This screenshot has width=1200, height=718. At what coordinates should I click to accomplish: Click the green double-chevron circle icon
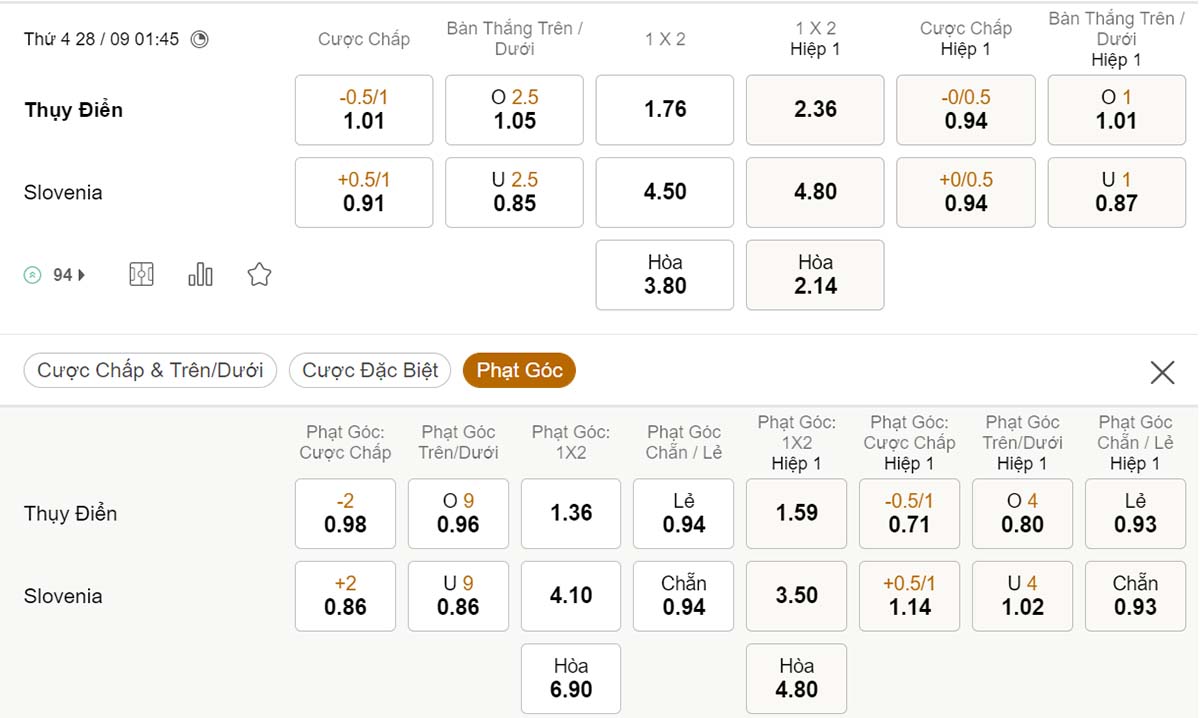click(34, 273)
